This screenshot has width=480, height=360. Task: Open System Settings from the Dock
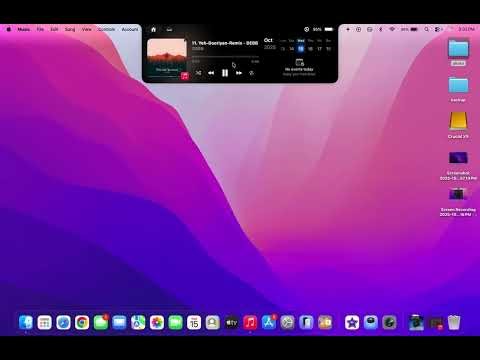(x=287, y=322)
